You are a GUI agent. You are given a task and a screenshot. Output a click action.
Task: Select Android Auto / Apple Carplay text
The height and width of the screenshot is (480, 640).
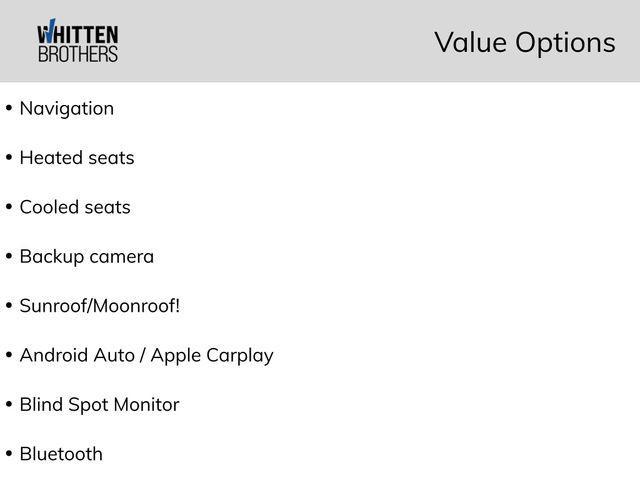(x=146, y=356)
